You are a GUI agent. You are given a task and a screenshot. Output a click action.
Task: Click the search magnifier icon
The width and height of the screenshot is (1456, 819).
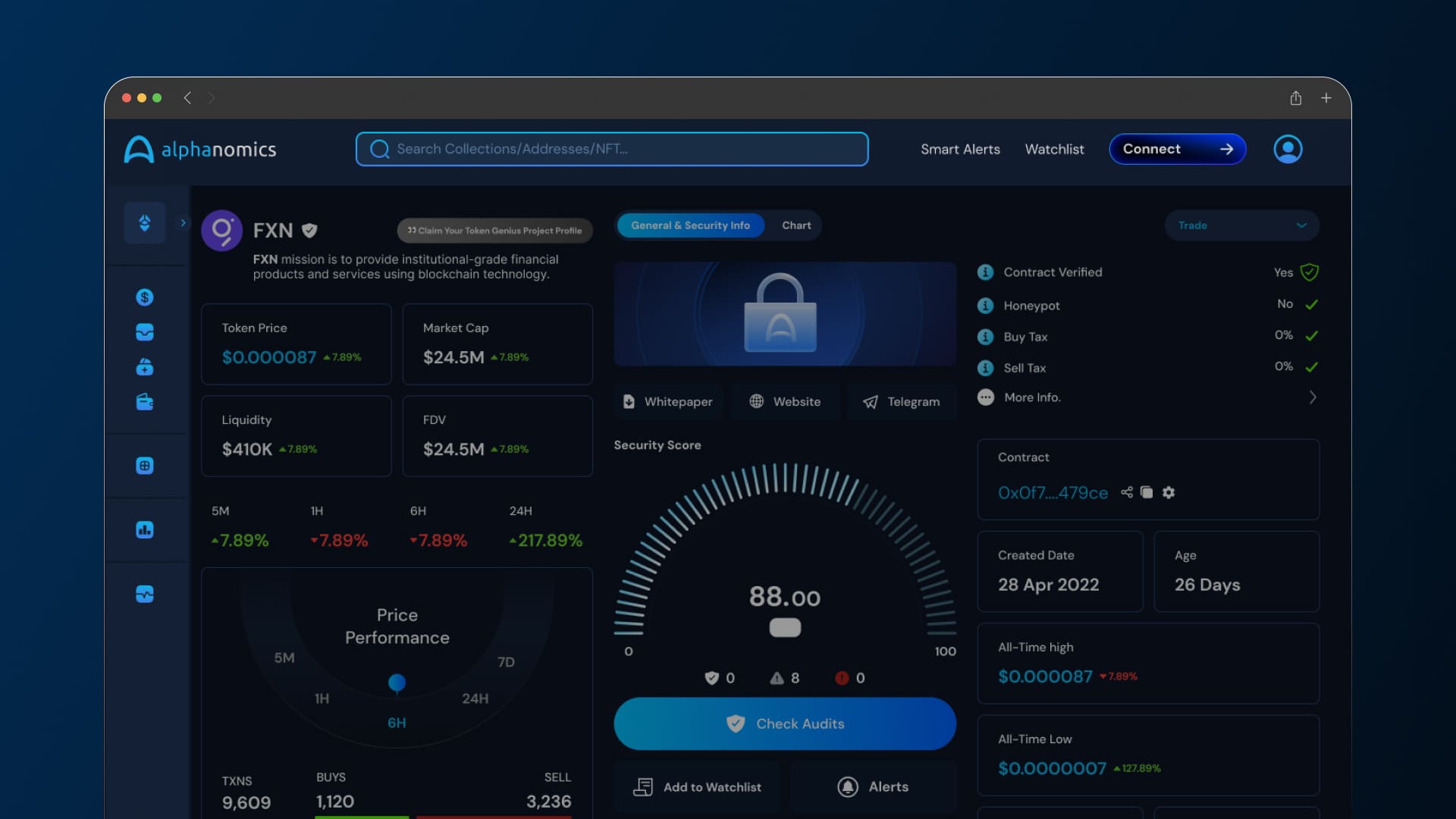point(379,149)
